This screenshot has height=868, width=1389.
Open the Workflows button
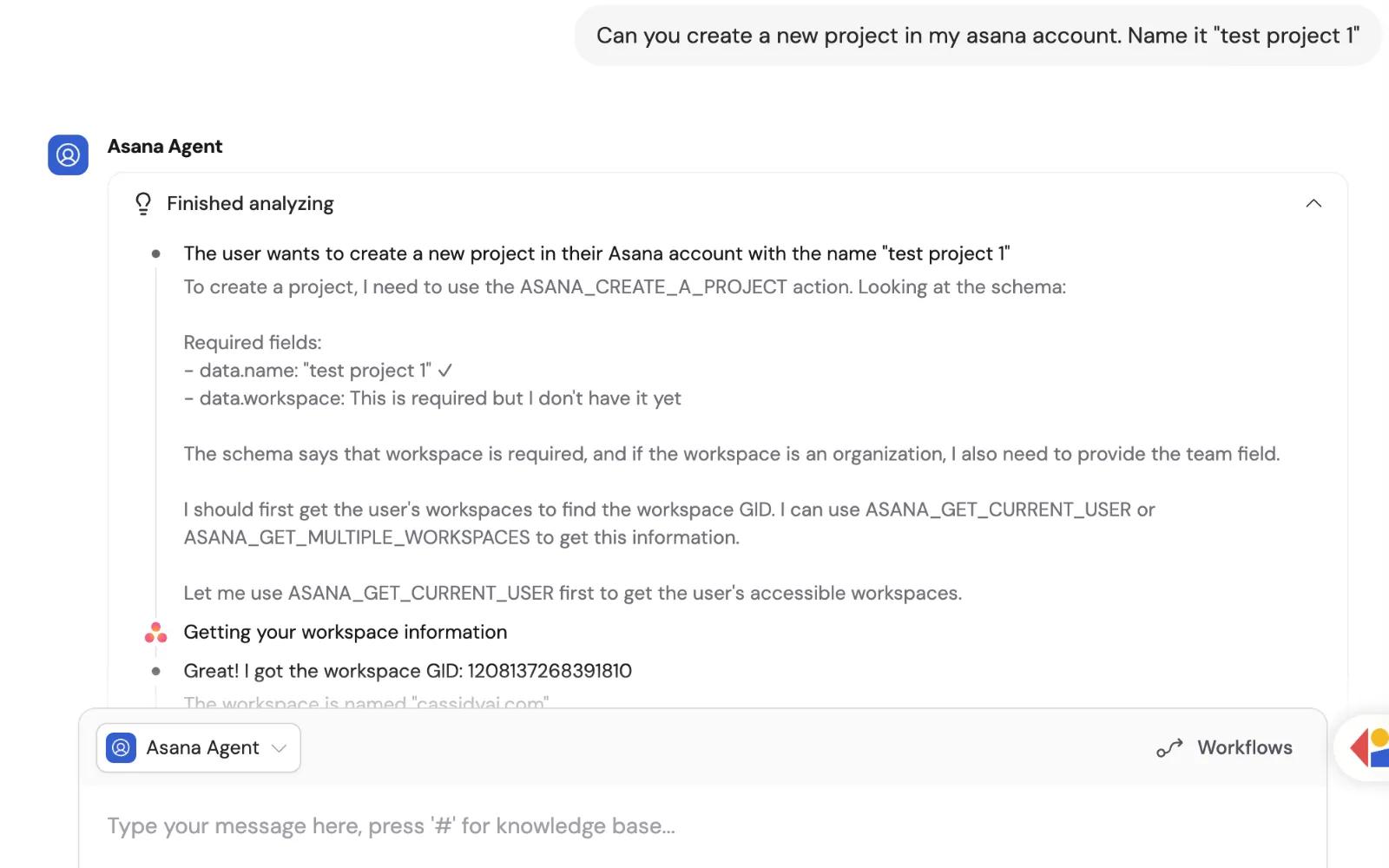[x=1224, y=747]
